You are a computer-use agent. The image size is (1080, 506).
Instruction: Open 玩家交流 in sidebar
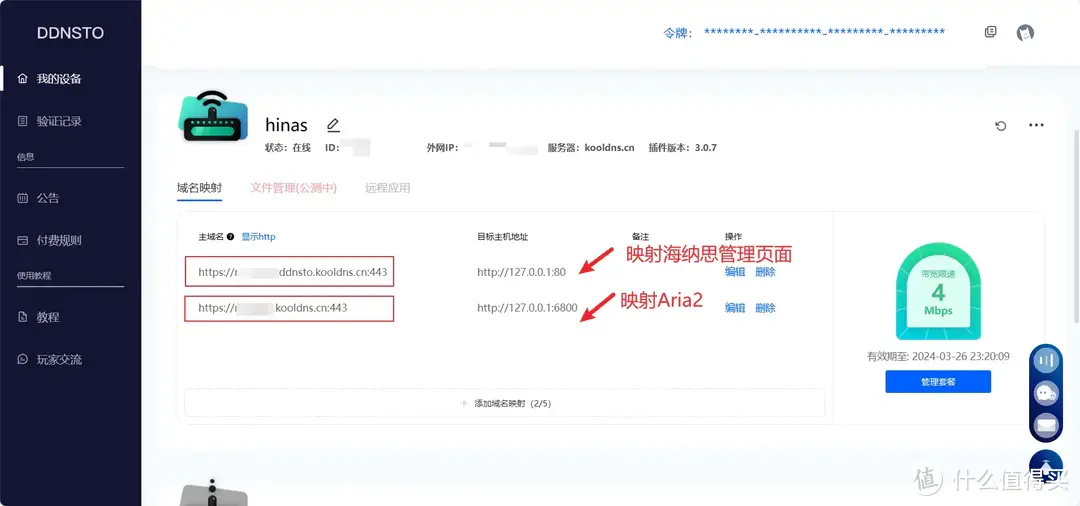pos(50,359)
